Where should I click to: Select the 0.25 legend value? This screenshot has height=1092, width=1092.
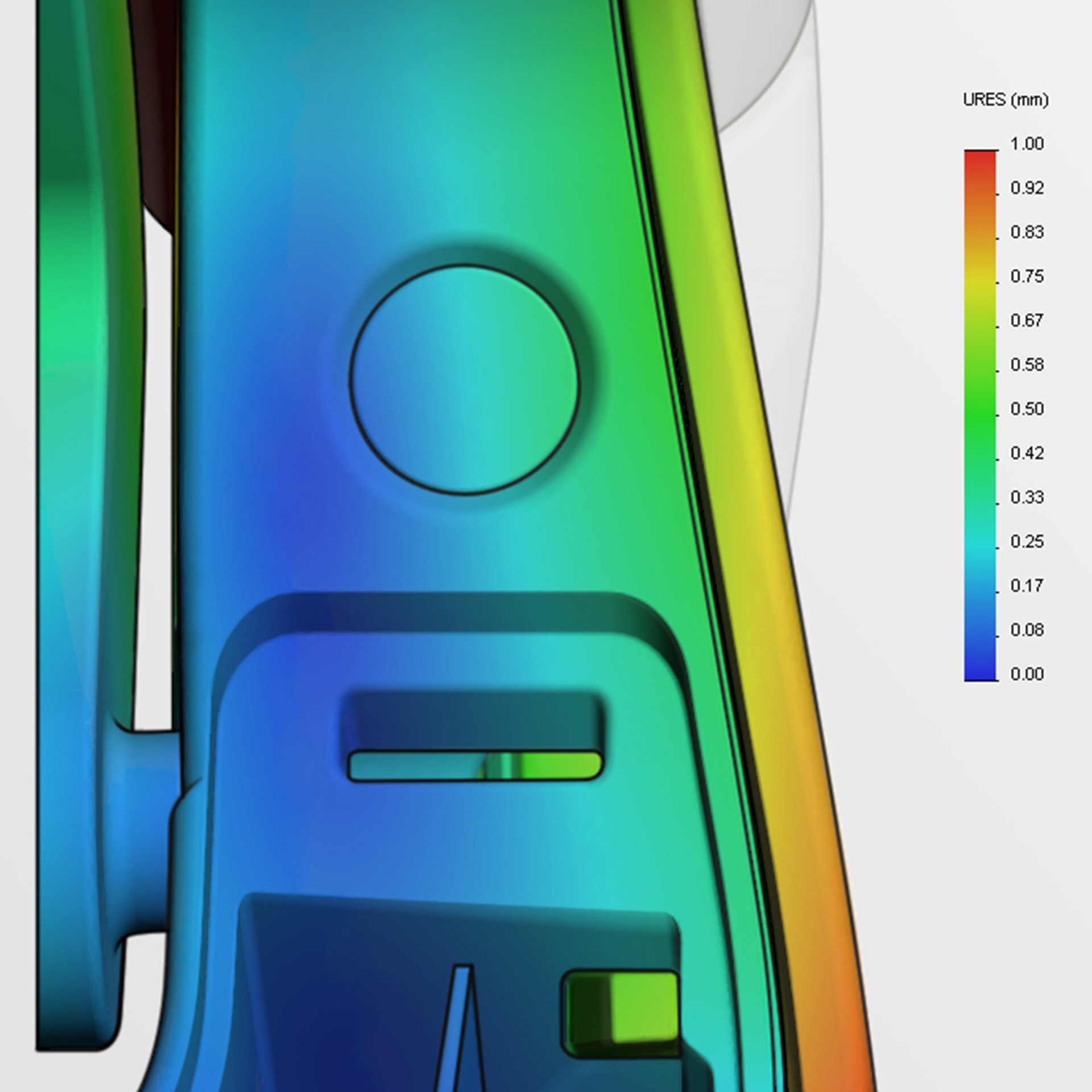(1027, 541)
